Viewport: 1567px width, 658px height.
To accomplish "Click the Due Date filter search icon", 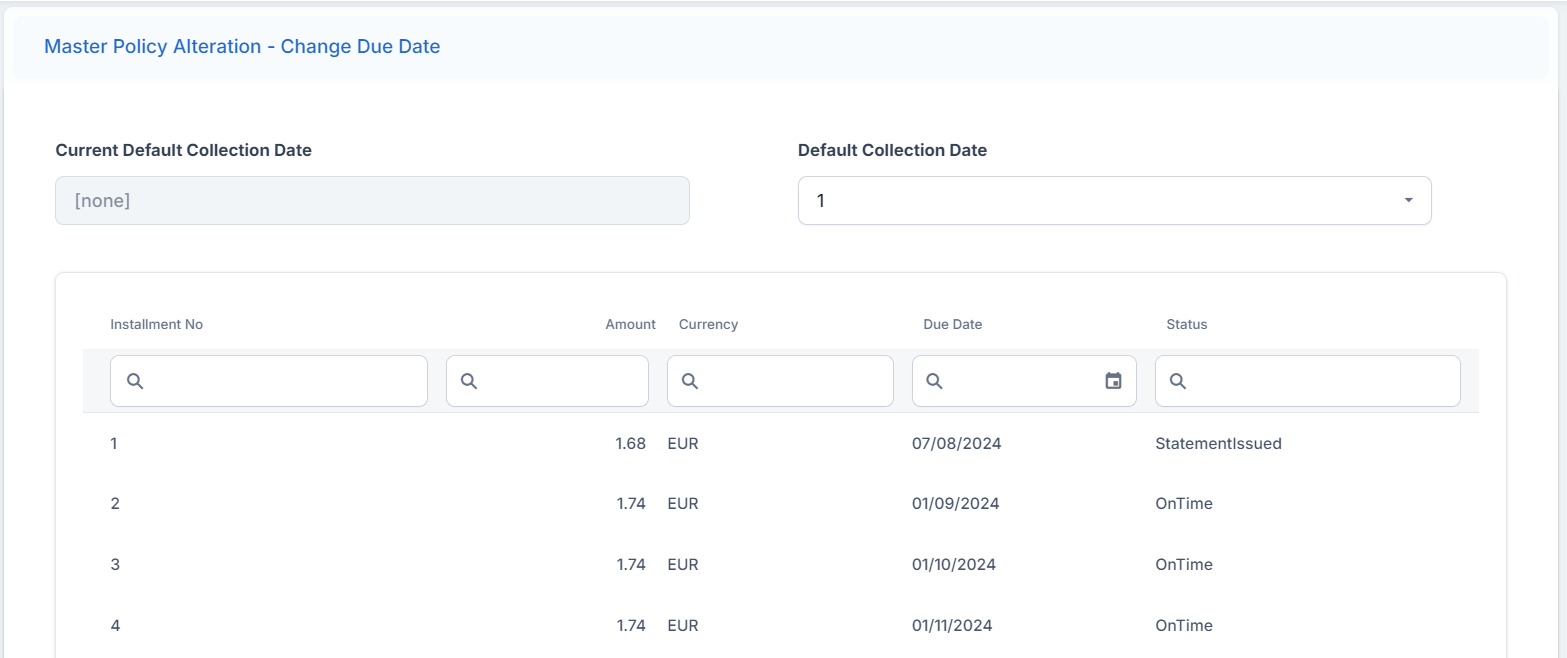I will pos(934,381).
